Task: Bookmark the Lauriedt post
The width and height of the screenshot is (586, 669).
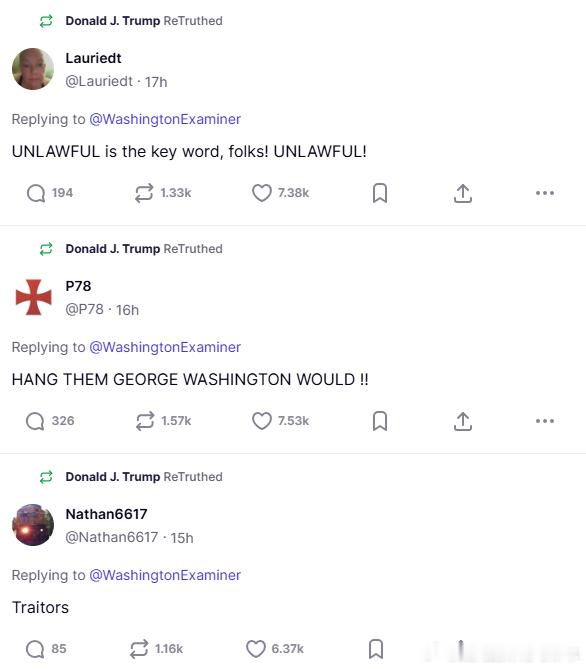Action: 380,193
